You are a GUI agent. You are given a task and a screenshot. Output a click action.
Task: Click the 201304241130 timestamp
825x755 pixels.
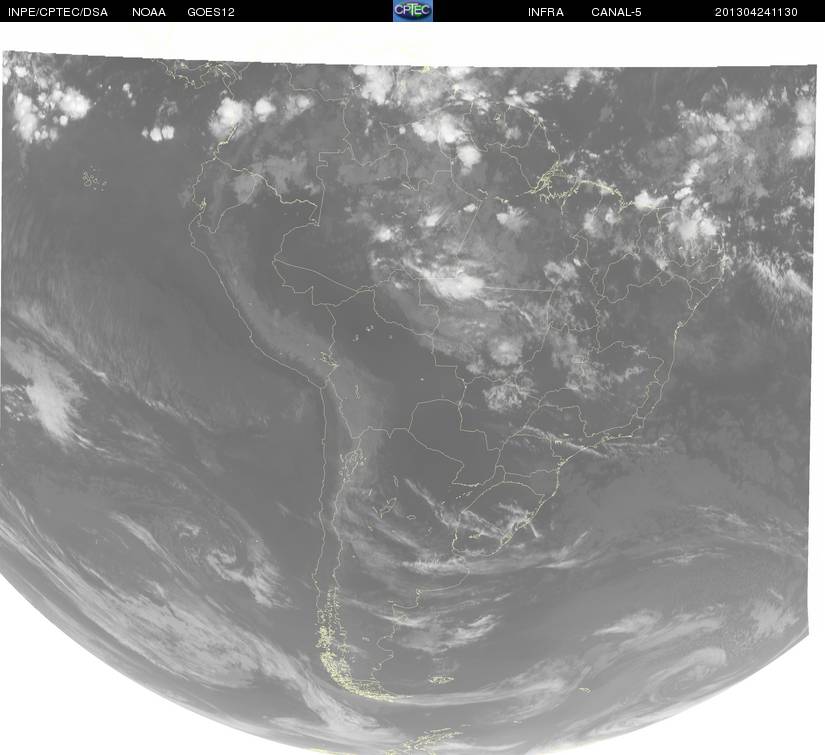point(756,12)
